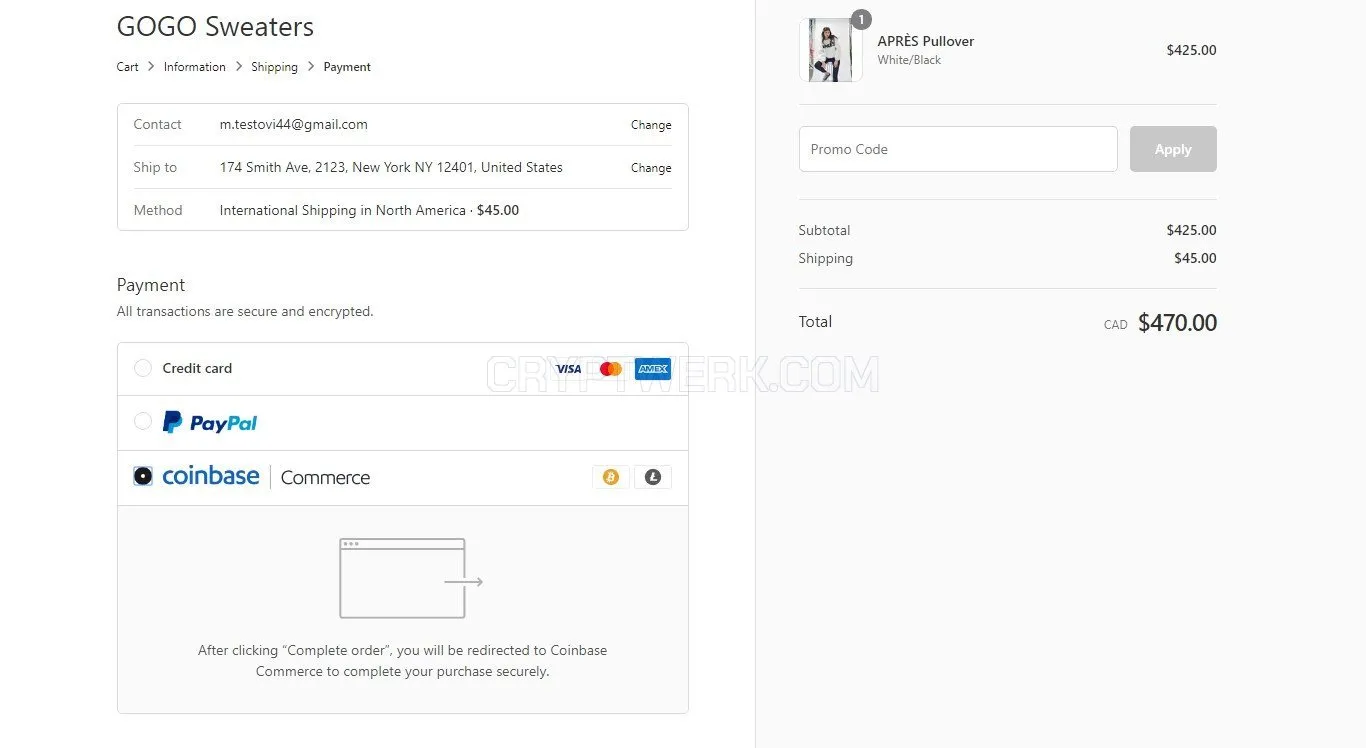Click the email m.testovi44@gmail.com
Viewport: 1366px width, 748px height.
(294, 125)
